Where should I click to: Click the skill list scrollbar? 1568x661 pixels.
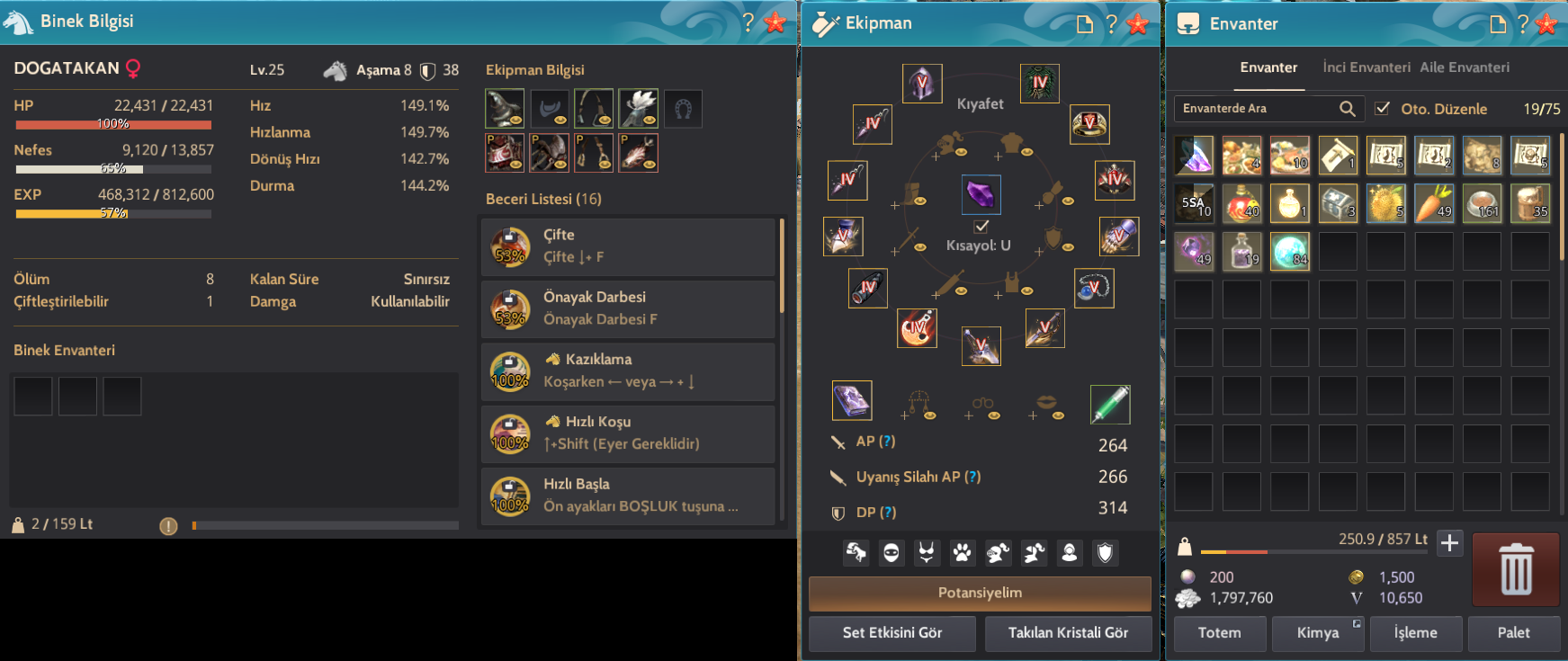(782, 265)
